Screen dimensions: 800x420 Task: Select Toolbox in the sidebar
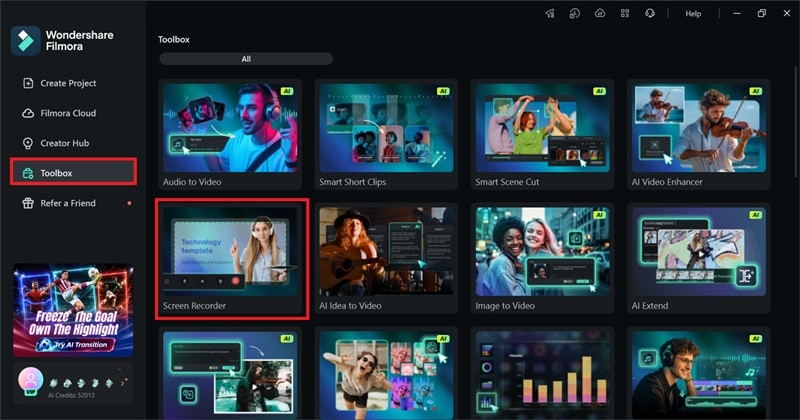tap(73, 172)
